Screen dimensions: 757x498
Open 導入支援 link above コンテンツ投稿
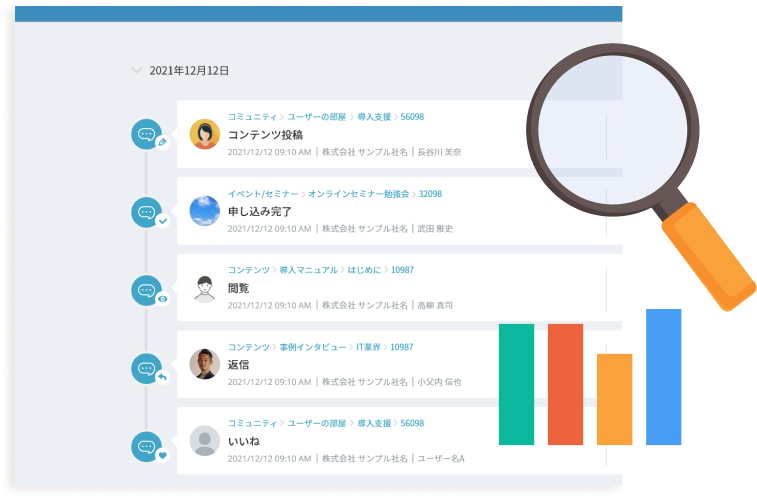point(374,117)
